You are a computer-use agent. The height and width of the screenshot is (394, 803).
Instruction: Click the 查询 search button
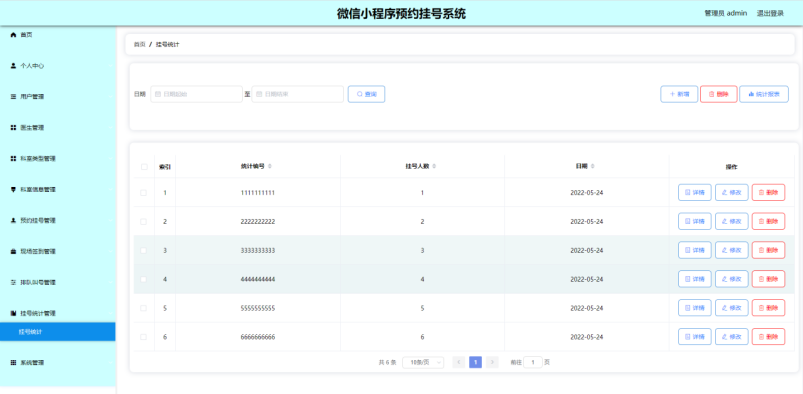(366, 94)
